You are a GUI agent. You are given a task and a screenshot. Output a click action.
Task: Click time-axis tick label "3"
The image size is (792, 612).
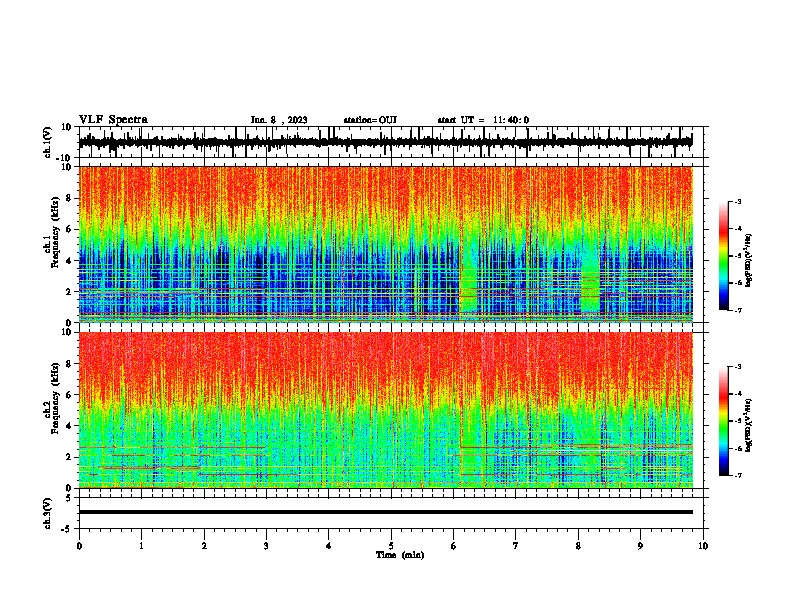(x=266, y=546)
